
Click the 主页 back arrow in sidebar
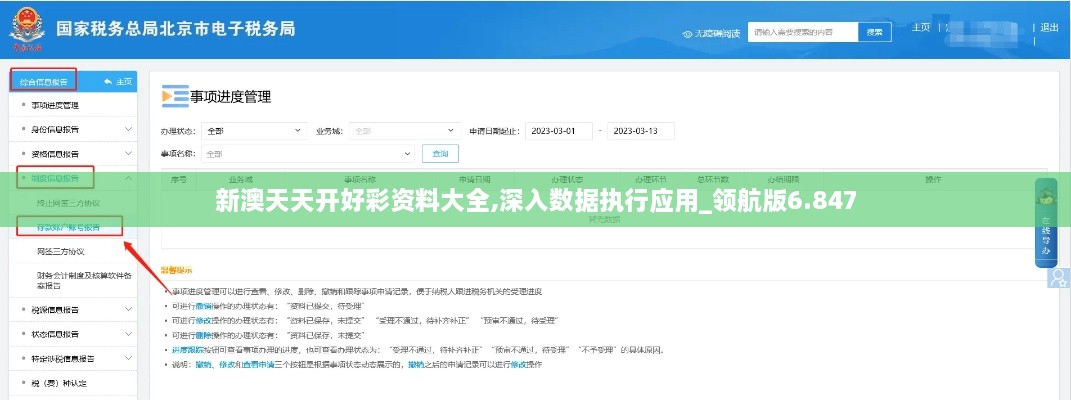pos(108,81)
